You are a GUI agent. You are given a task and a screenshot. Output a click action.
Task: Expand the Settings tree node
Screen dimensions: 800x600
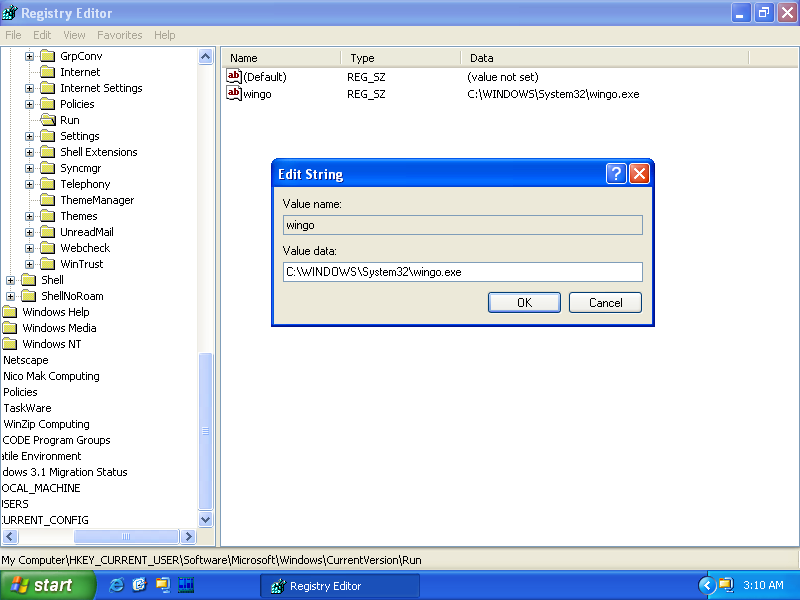(x=30, y=137)
